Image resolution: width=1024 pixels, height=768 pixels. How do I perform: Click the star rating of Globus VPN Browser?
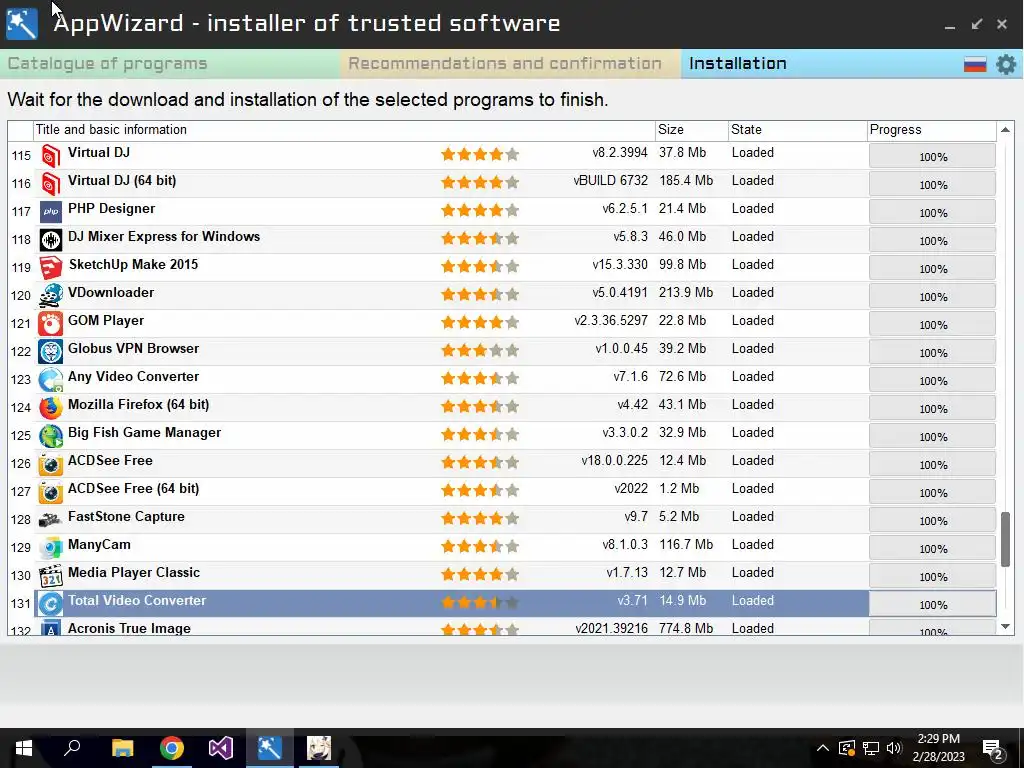[480, 351]
